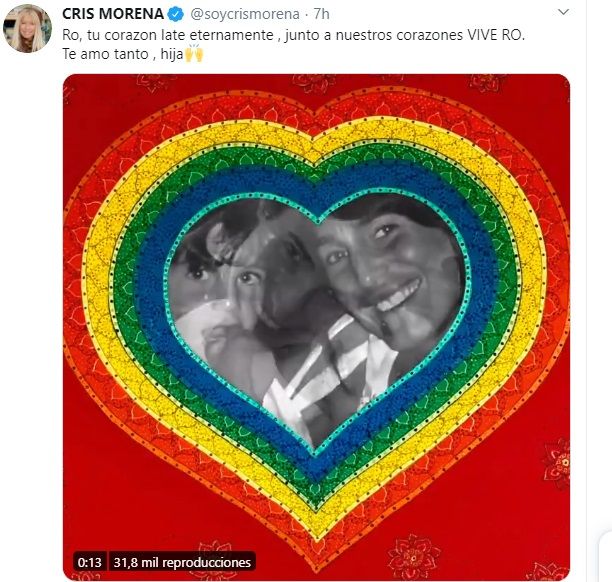Click the black-and-white photo inside the heart

(x=318, y=312)
